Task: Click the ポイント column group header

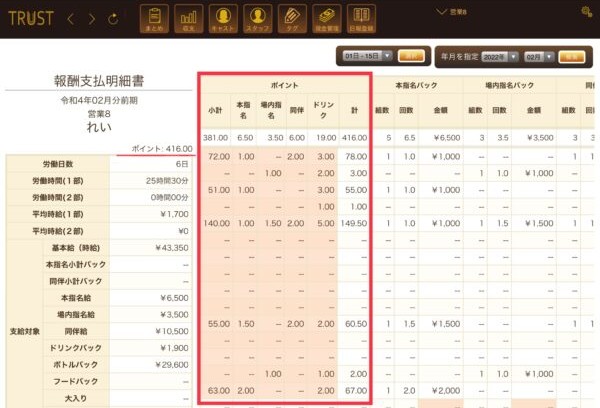Action: [285, 86]
